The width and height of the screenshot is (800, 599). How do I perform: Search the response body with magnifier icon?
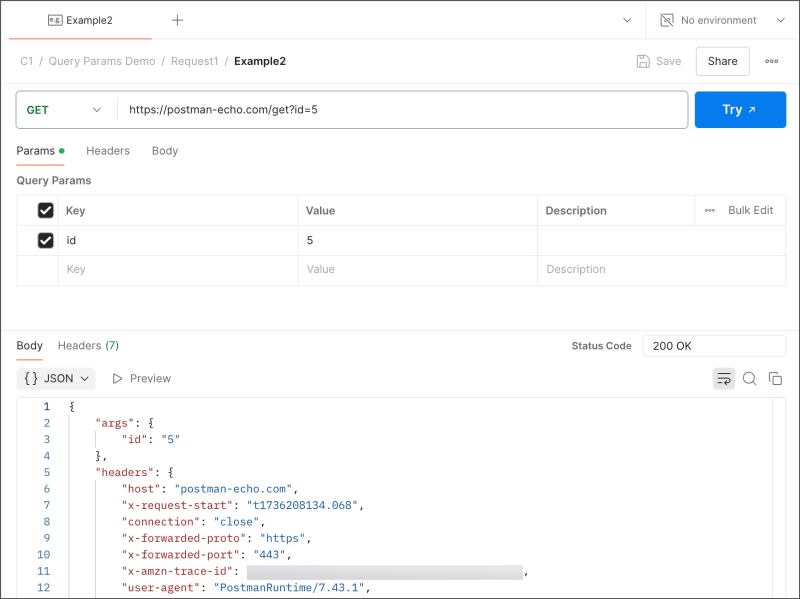pos(749,379)
